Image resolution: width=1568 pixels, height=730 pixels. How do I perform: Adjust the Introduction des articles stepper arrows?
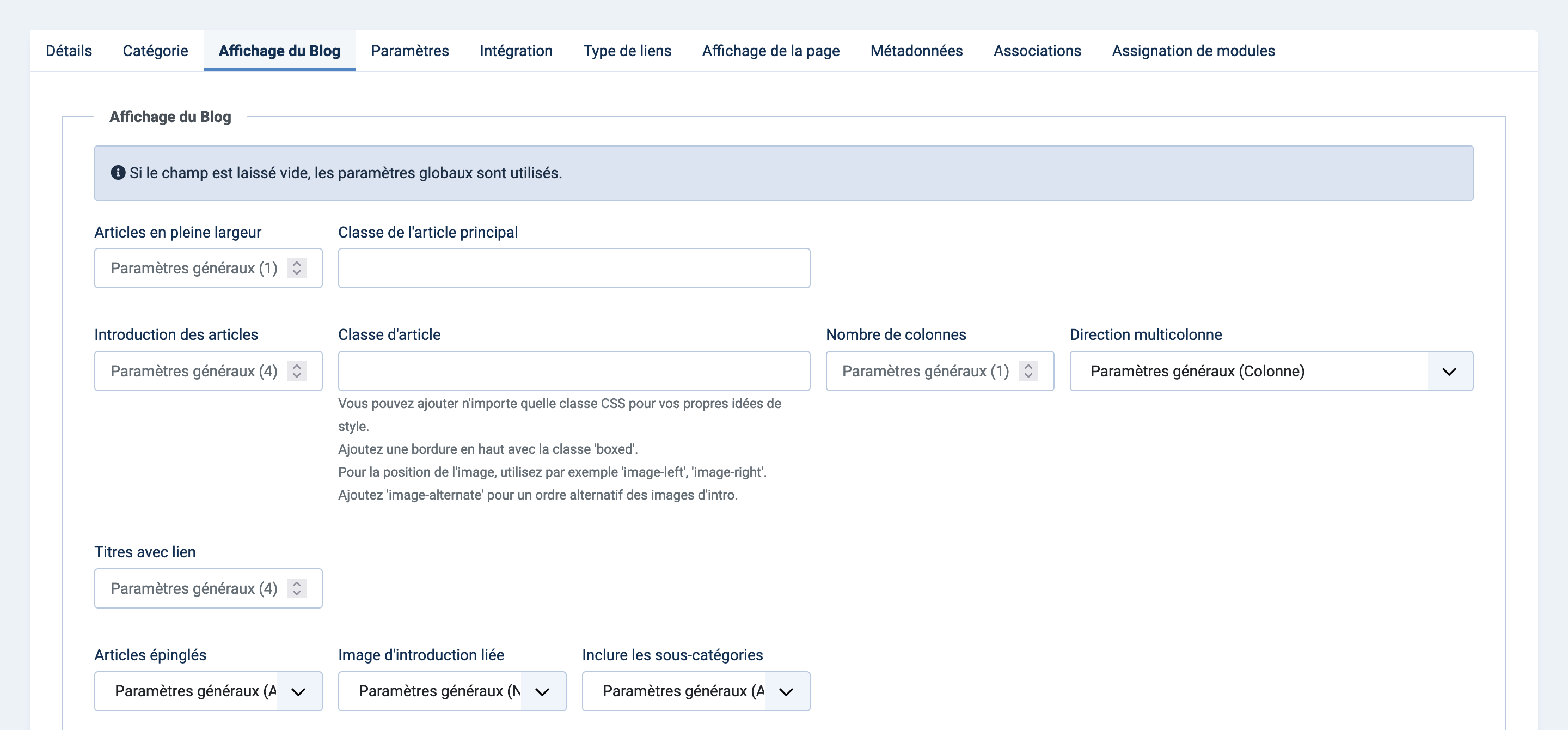pyautogui.click(x=296, y=371)
